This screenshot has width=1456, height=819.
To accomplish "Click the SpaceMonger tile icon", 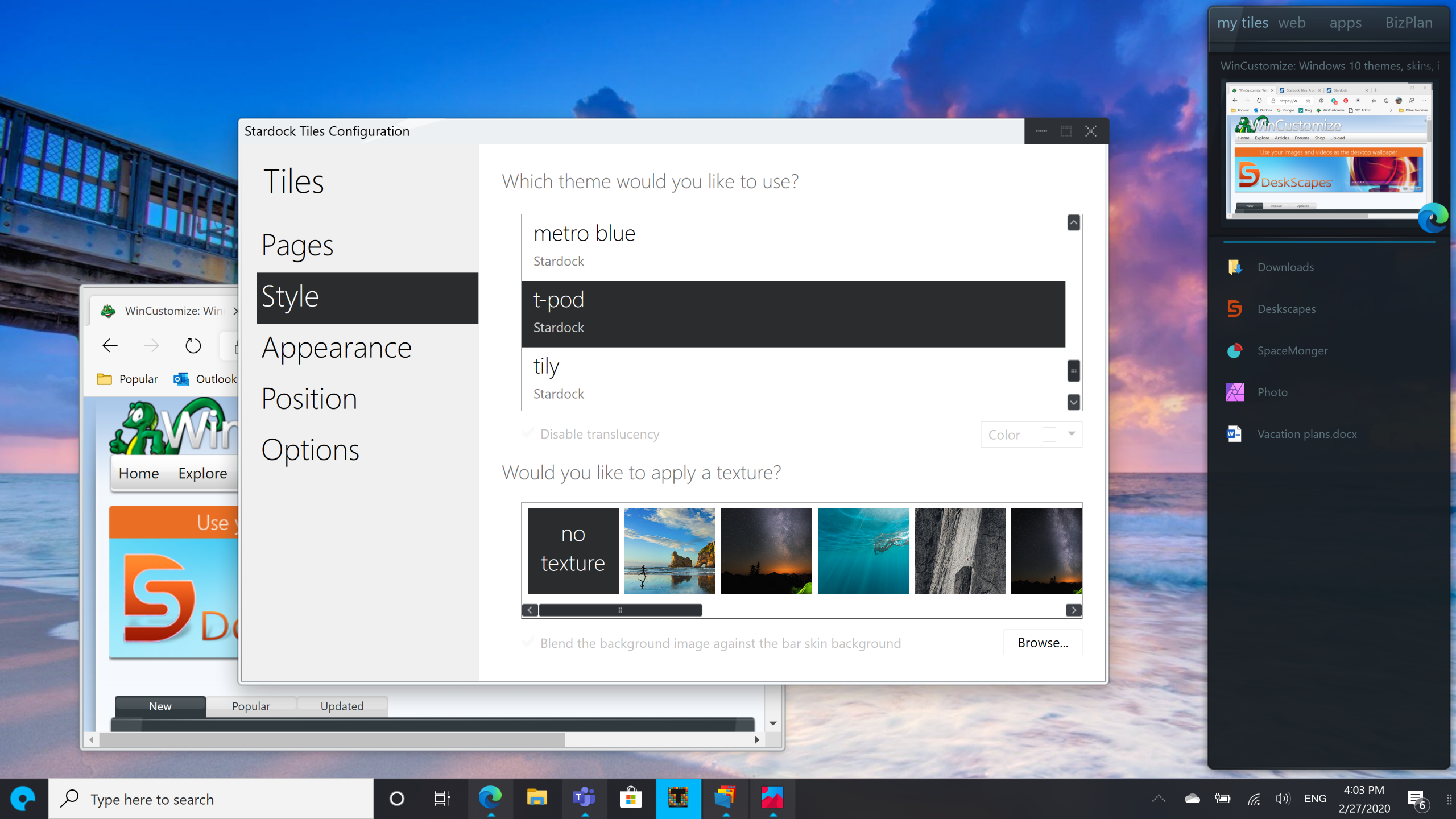I will point(1235,350).
